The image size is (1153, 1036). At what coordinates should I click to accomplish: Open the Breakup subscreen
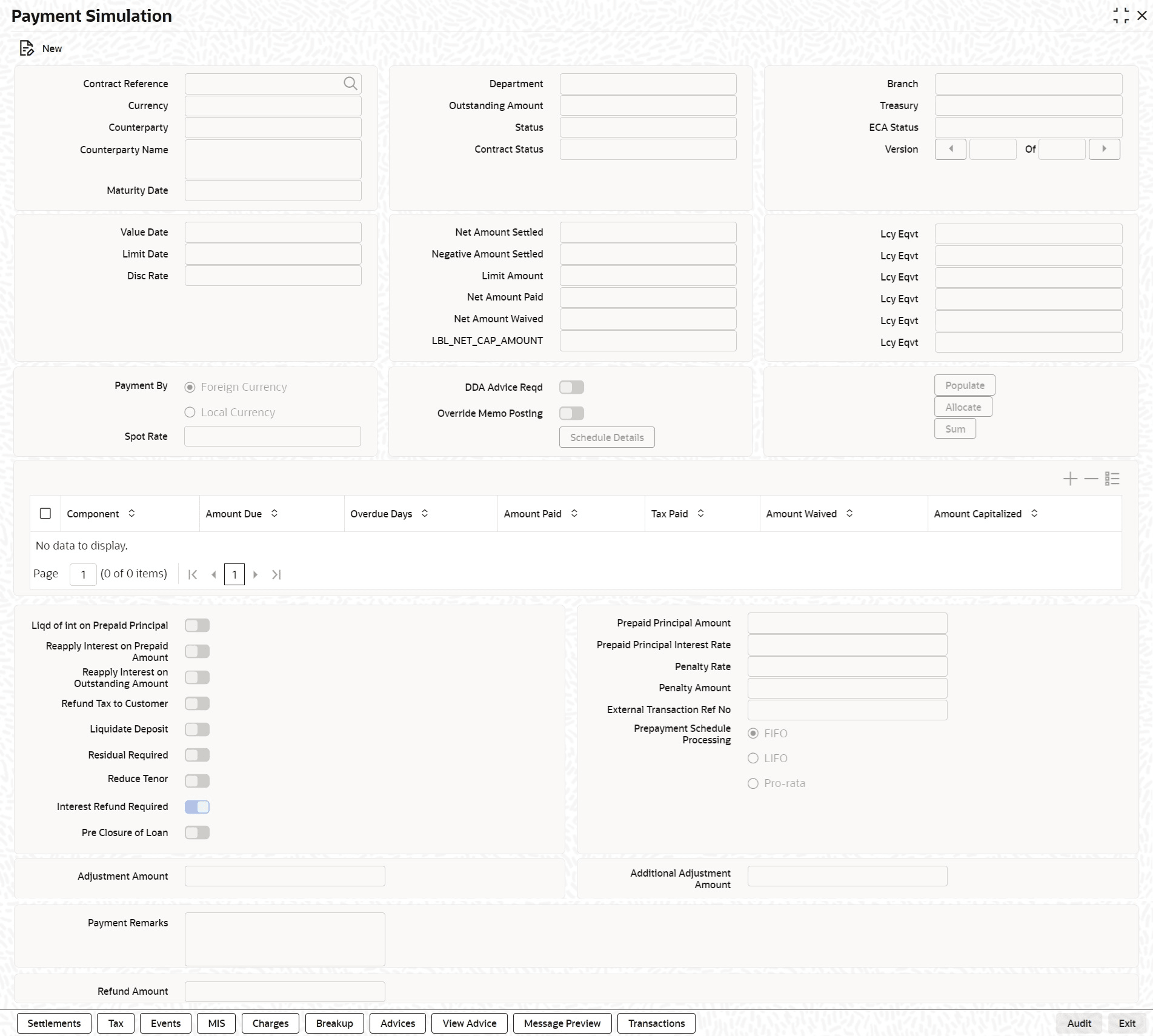(x=334, y=1023)
